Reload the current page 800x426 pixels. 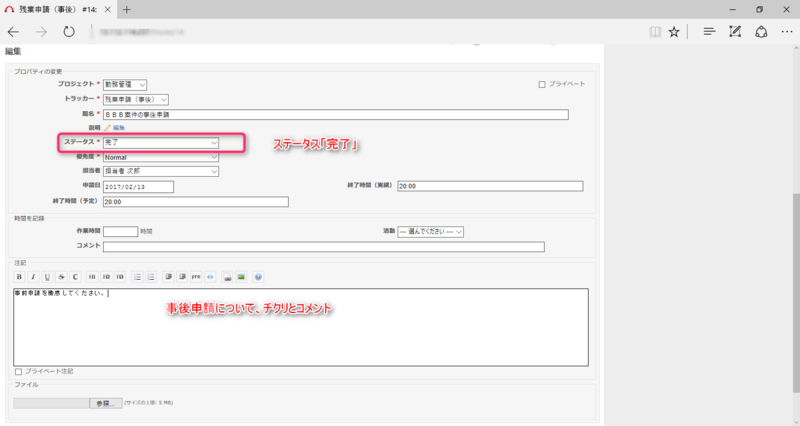[69, 32]
